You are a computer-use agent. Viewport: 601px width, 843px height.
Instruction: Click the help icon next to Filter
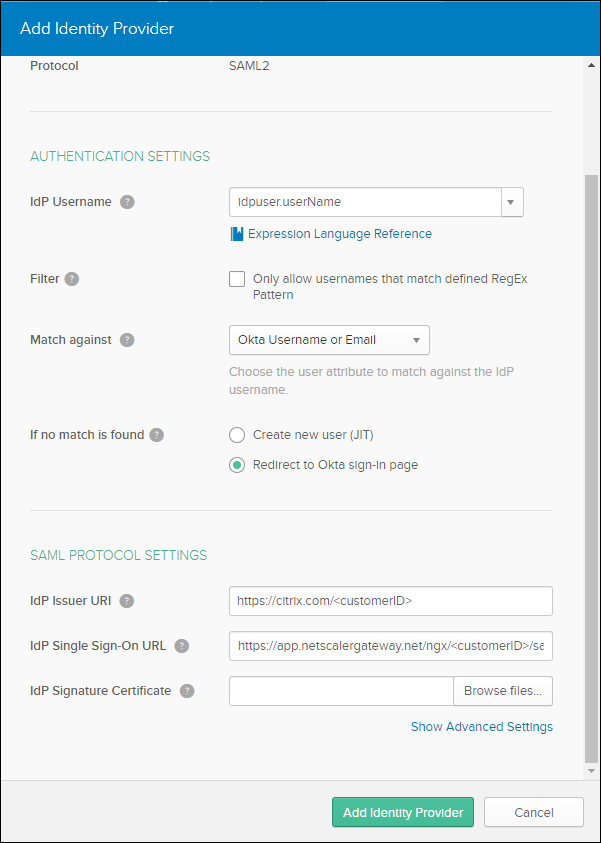(x=72, y=279)
